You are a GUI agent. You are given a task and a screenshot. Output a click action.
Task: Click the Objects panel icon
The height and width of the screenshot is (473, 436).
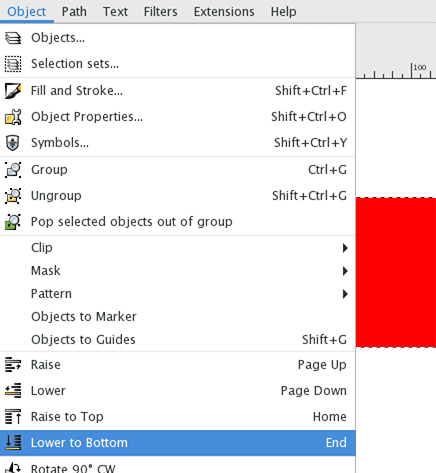[x=13, y=38]
